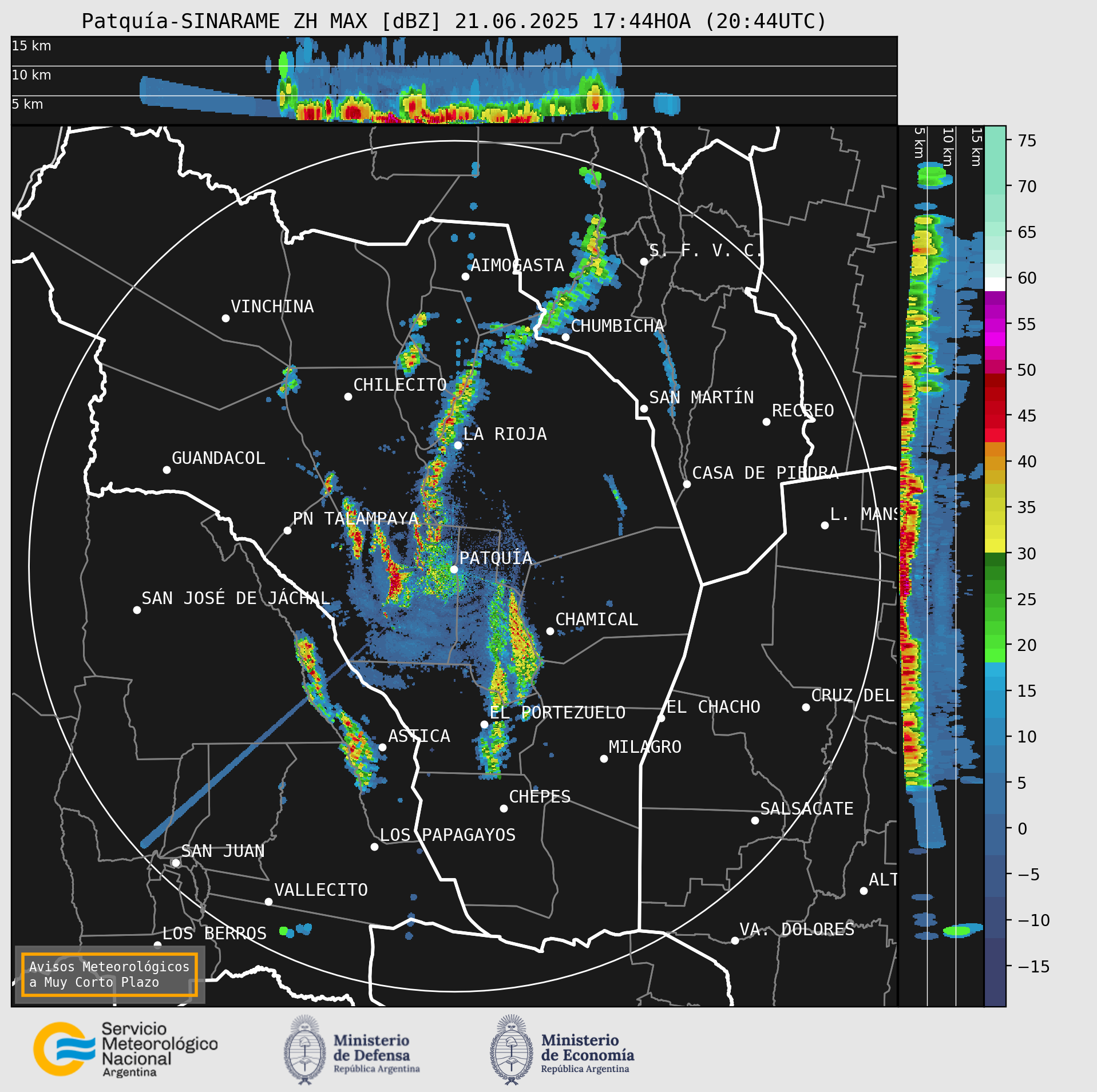Click the Casa de Piedra marker dot
Image resolution: width=1097 pixels, height=1092 pixels.
point(687,484)
